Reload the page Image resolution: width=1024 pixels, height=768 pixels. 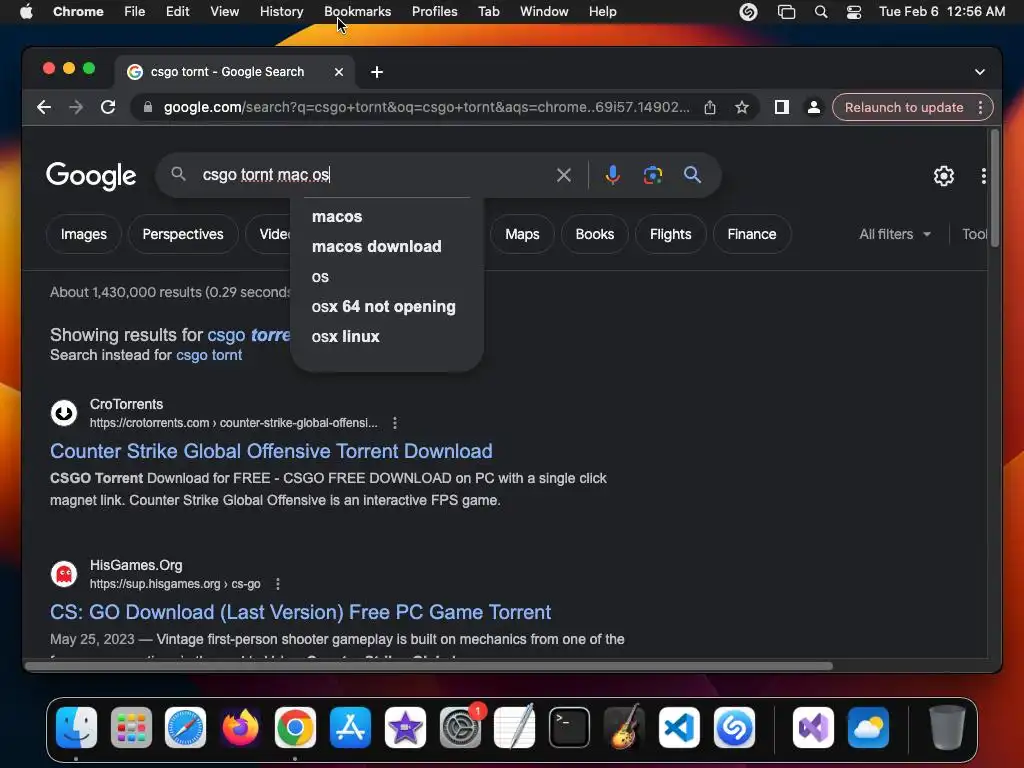pyautogui.click(x=108, y=107)
